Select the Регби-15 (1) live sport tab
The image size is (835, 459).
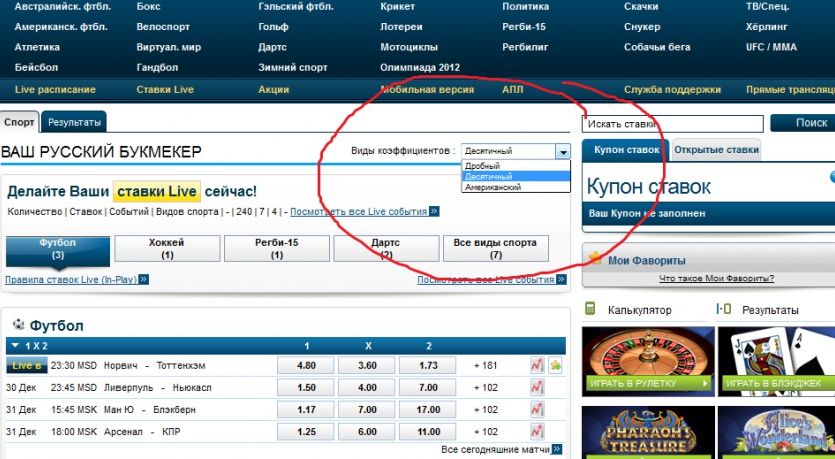coord(277,249)
